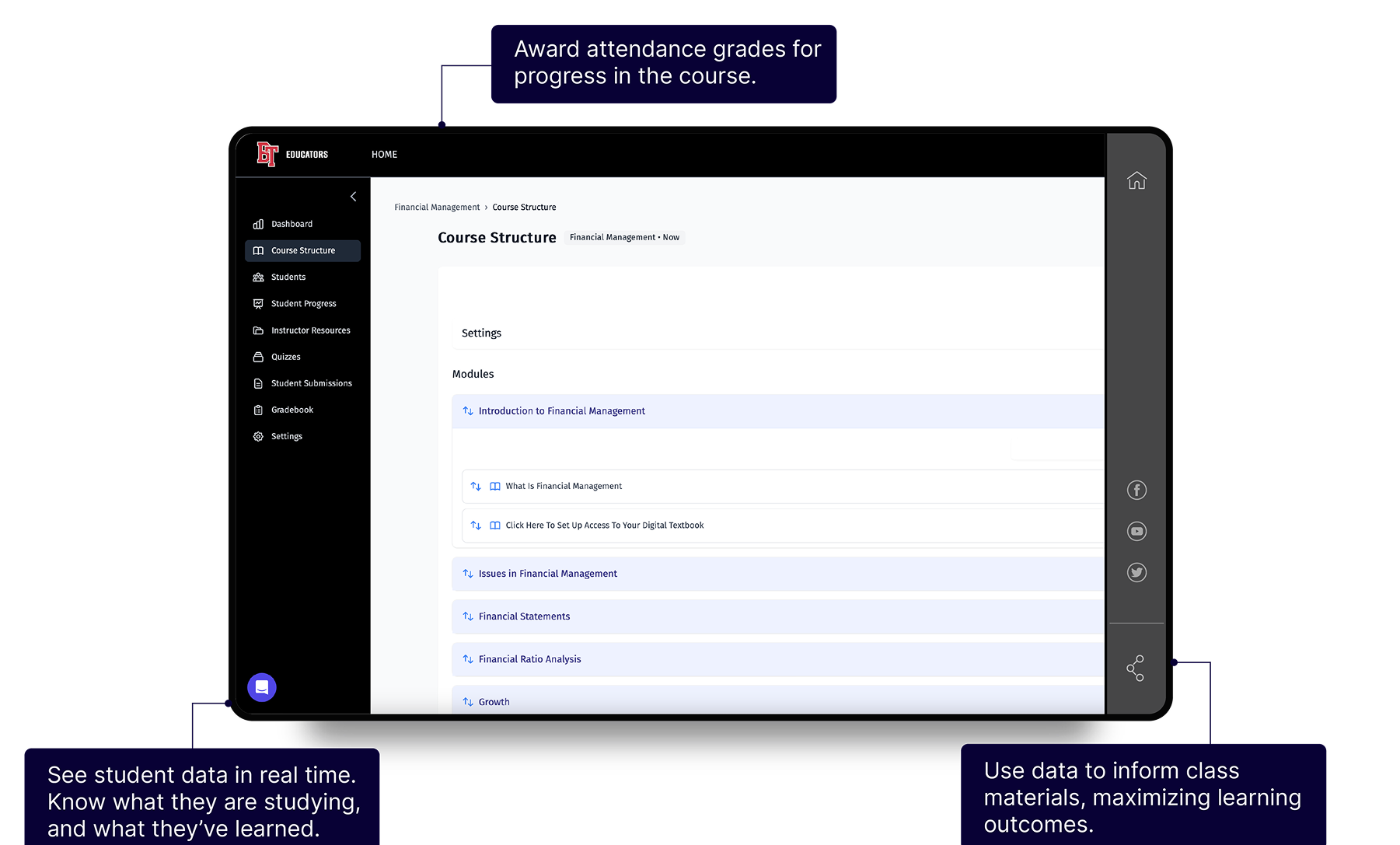Click HOME in the top navigation
The image size is (1400, 845).
point(384,155)
